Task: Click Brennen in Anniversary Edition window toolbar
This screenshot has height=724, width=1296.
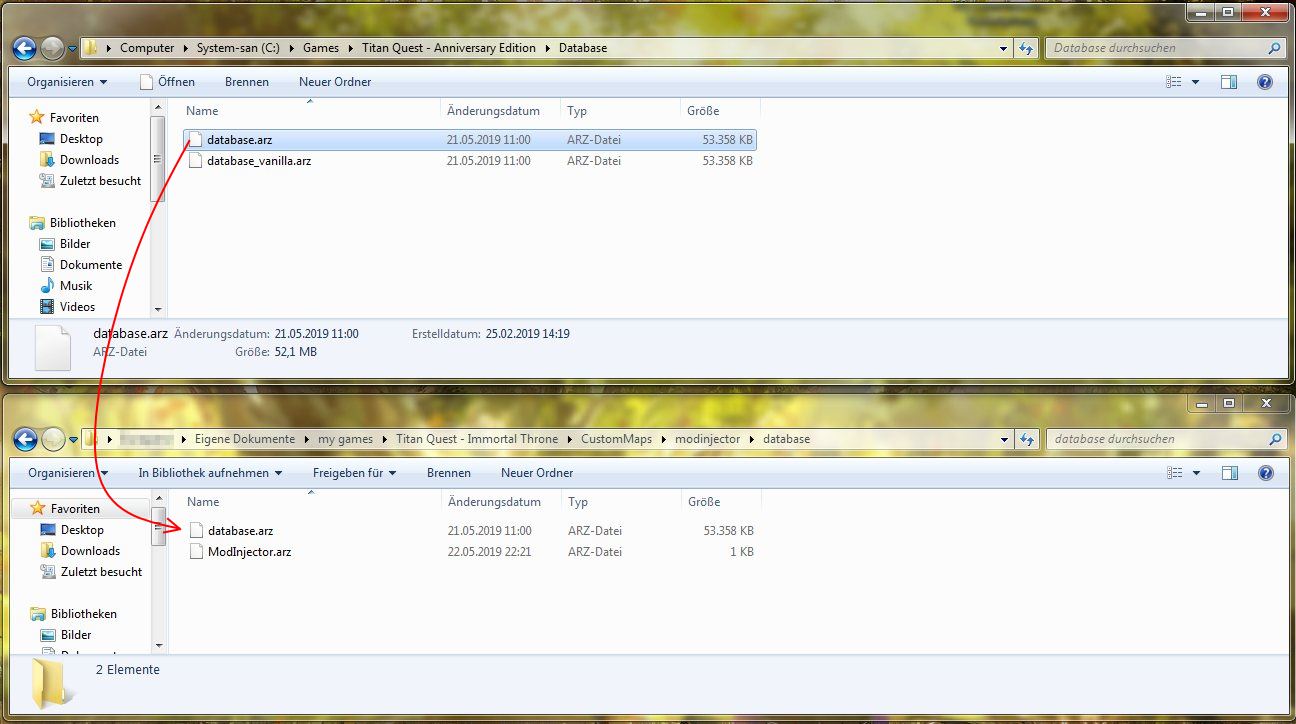Action: 246,82
